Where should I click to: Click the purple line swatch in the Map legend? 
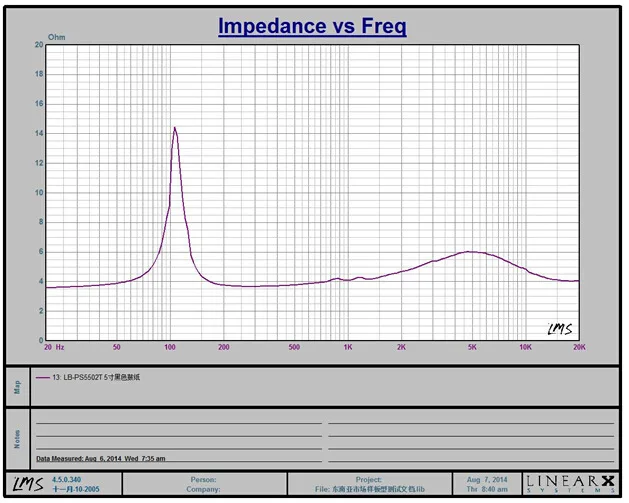[43, 377]
